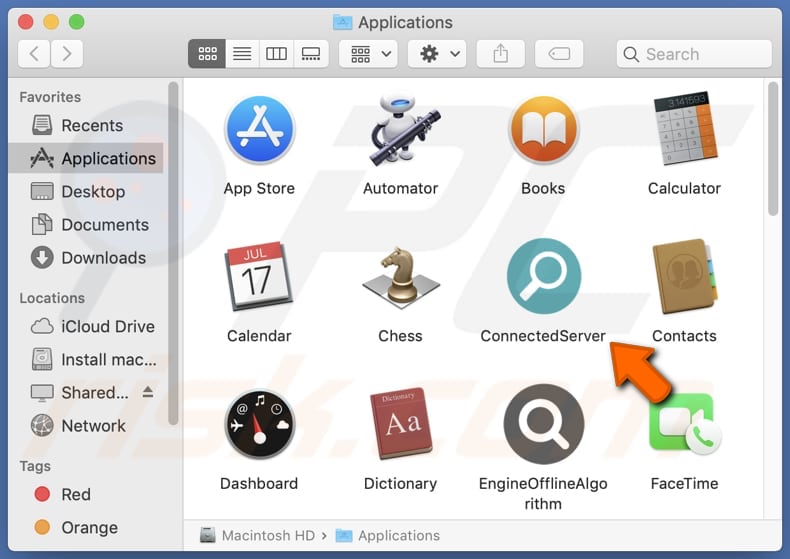Screen dimensions: 790x559
Task: Open iCloud Drive in the sidebar
Action: click(x=86, y=326)
